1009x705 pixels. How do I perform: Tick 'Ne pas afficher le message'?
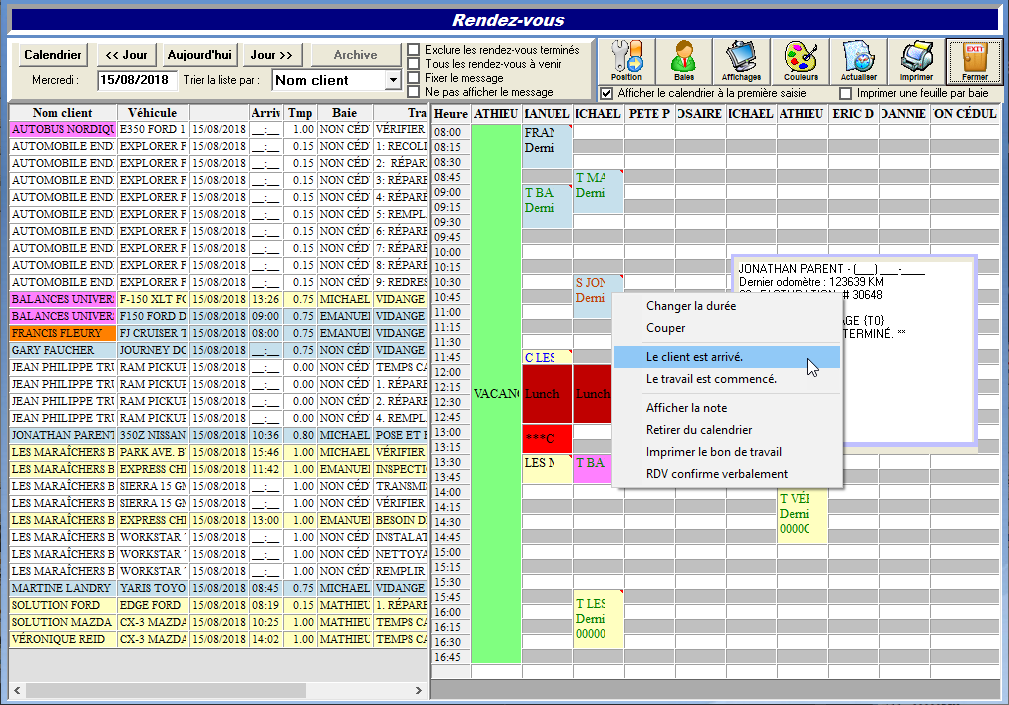pos(414,92)
